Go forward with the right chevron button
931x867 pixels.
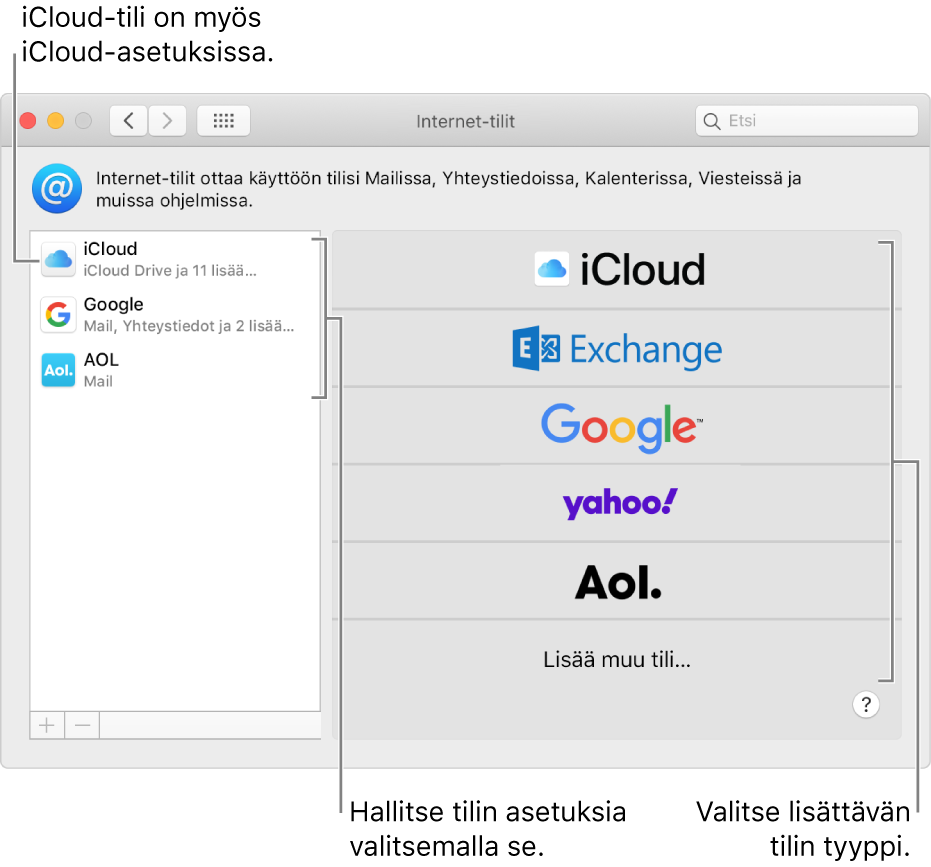tap(167, 121)
